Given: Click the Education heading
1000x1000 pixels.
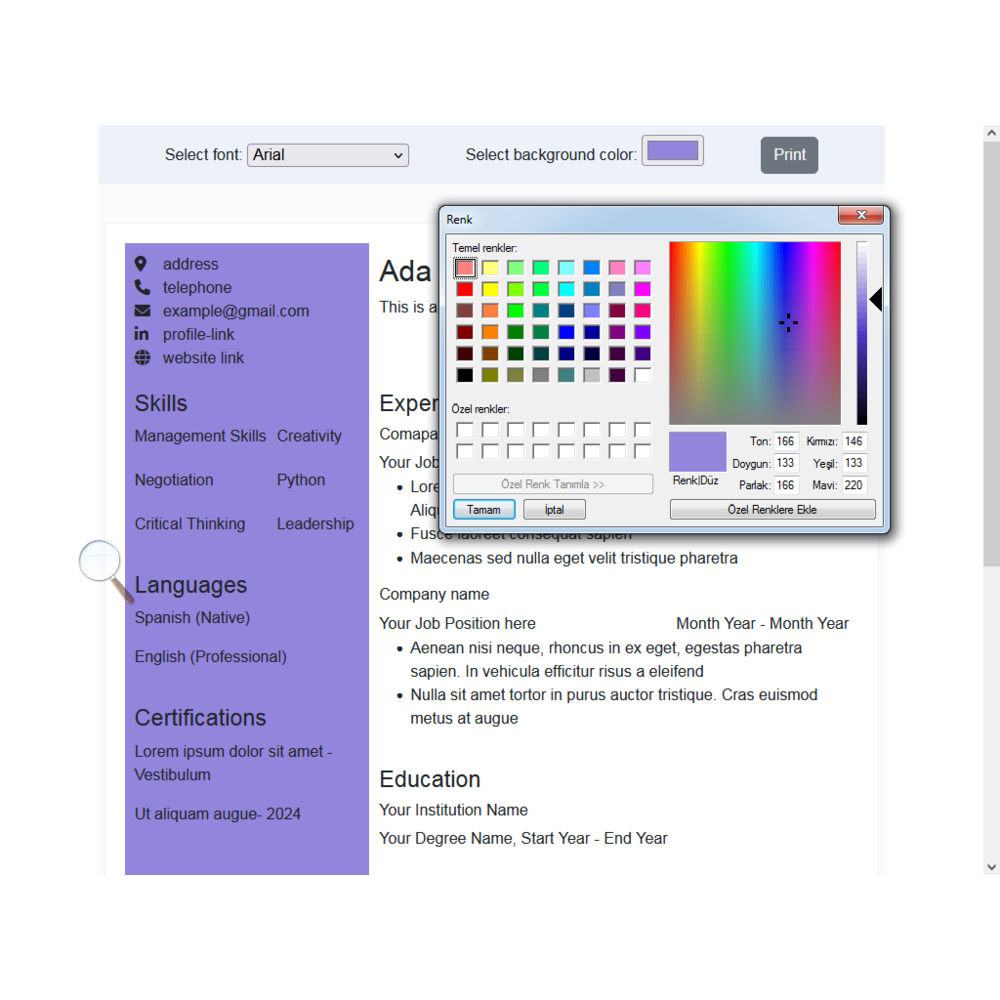Looking at the screenshot, I should [x=430, y=779].
